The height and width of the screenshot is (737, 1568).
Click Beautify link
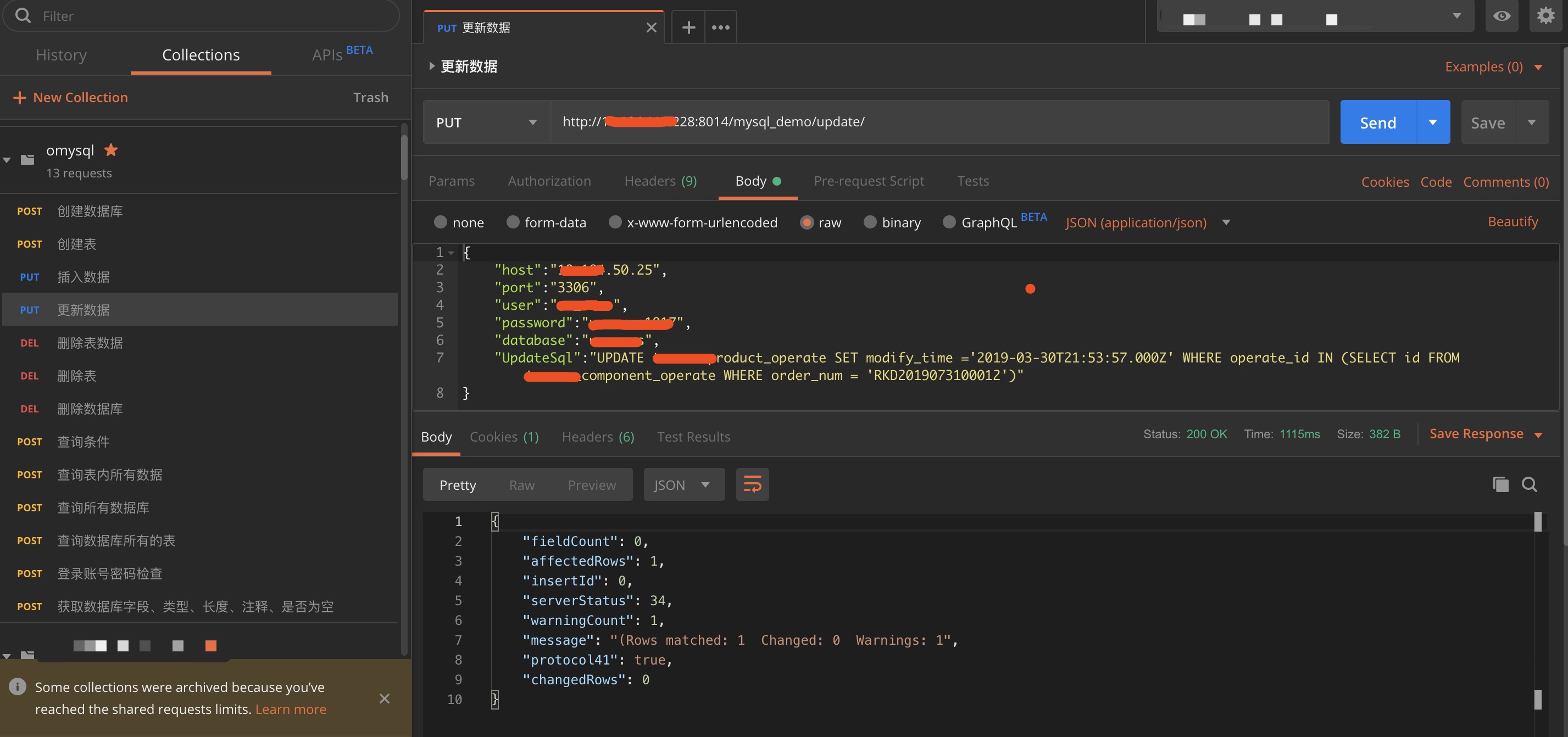point(1513,221)
